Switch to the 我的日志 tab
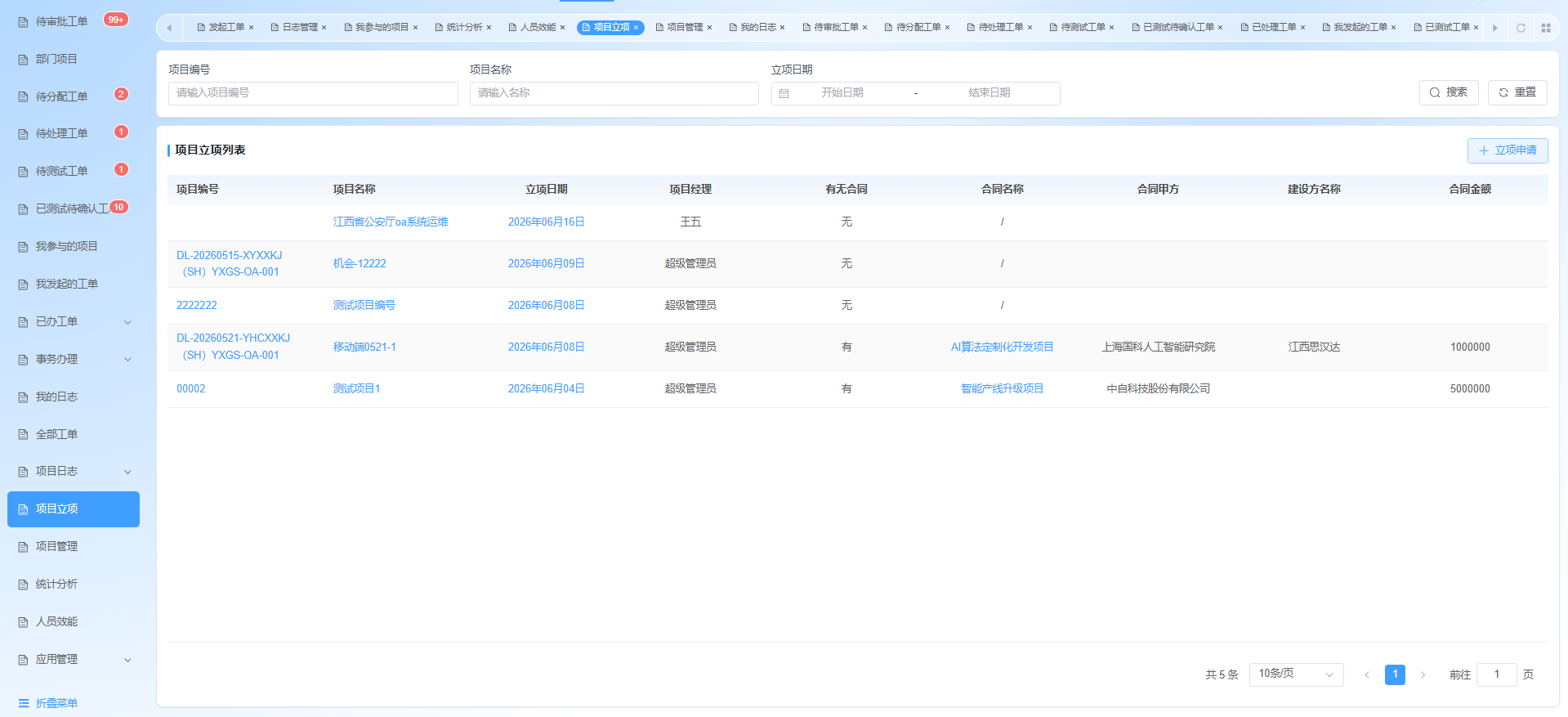The height and width of the screenshot is (717, 1568). [x=758, y=28]
